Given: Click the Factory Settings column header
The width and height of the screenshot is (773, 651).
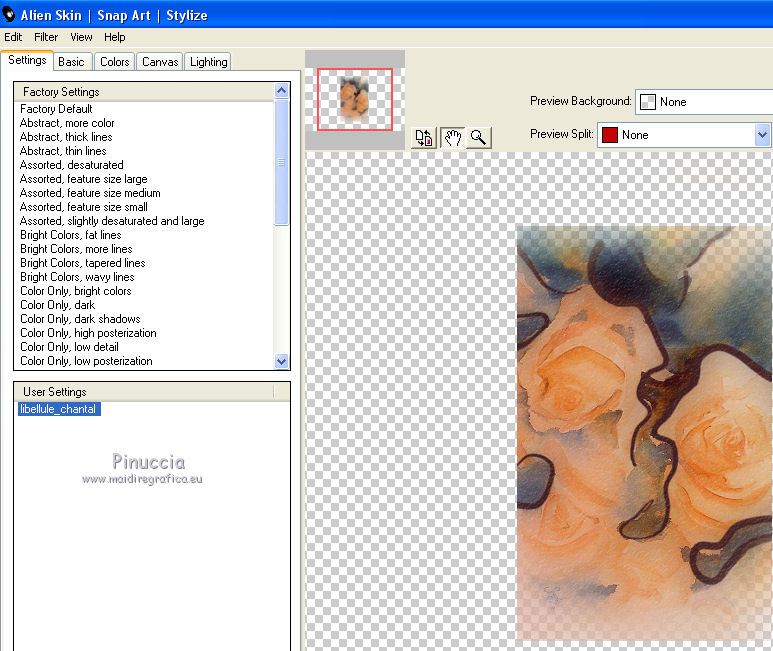Looking at the screenshot, I should click(x=144, y=92).
